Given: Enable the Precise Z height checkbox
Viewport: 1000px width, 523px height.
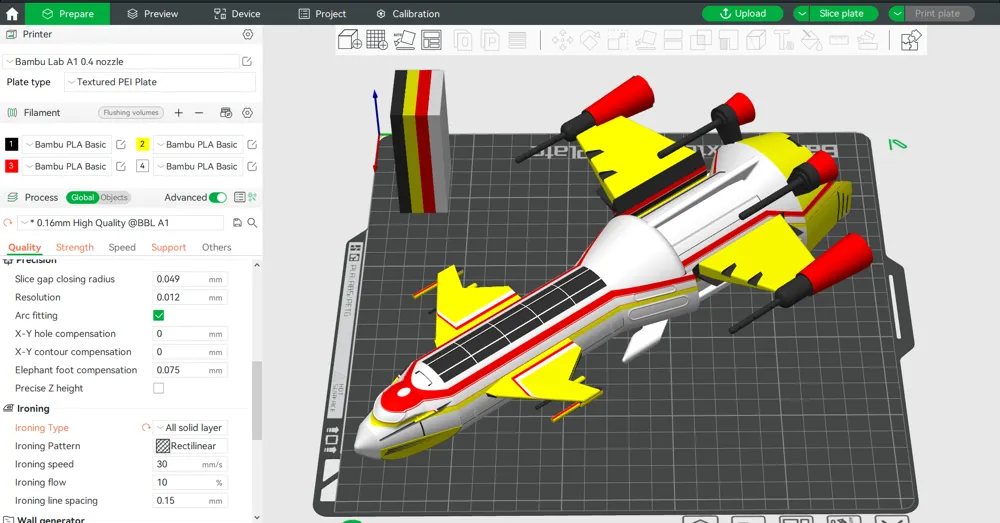Looking at the screenshot, I should coord(158,388).
